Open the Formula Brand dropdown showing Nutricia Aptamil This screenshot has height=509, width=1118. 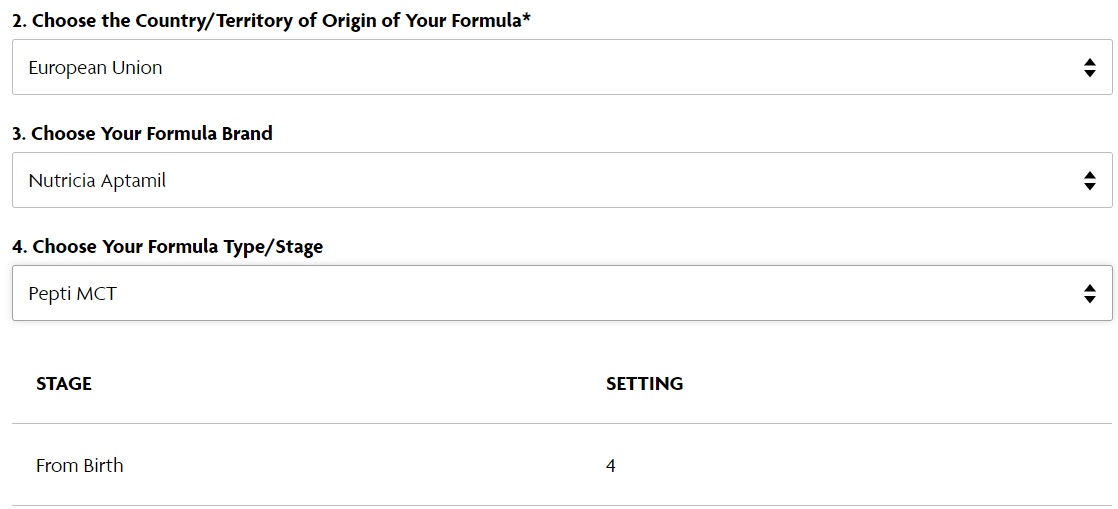tap(562, 180)
